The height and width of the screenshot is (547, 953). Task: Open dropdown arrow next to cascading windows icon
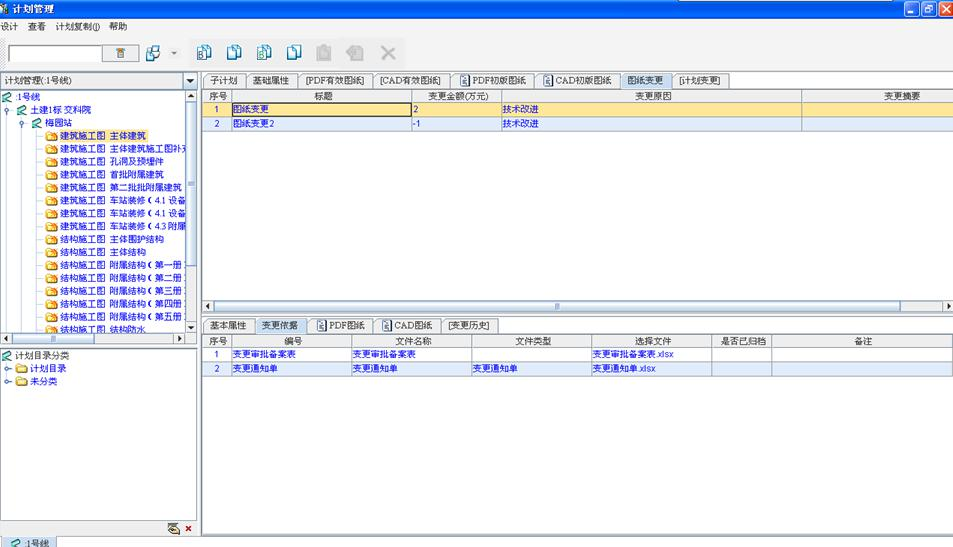(x=174, y=53)
